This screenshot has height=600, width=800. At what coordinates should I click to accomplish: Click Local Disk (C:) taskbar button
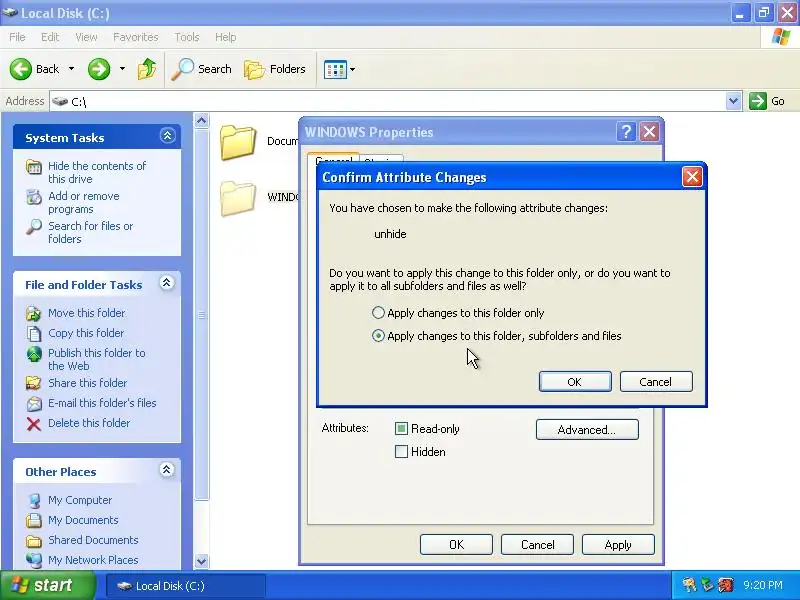coord(186,586)
